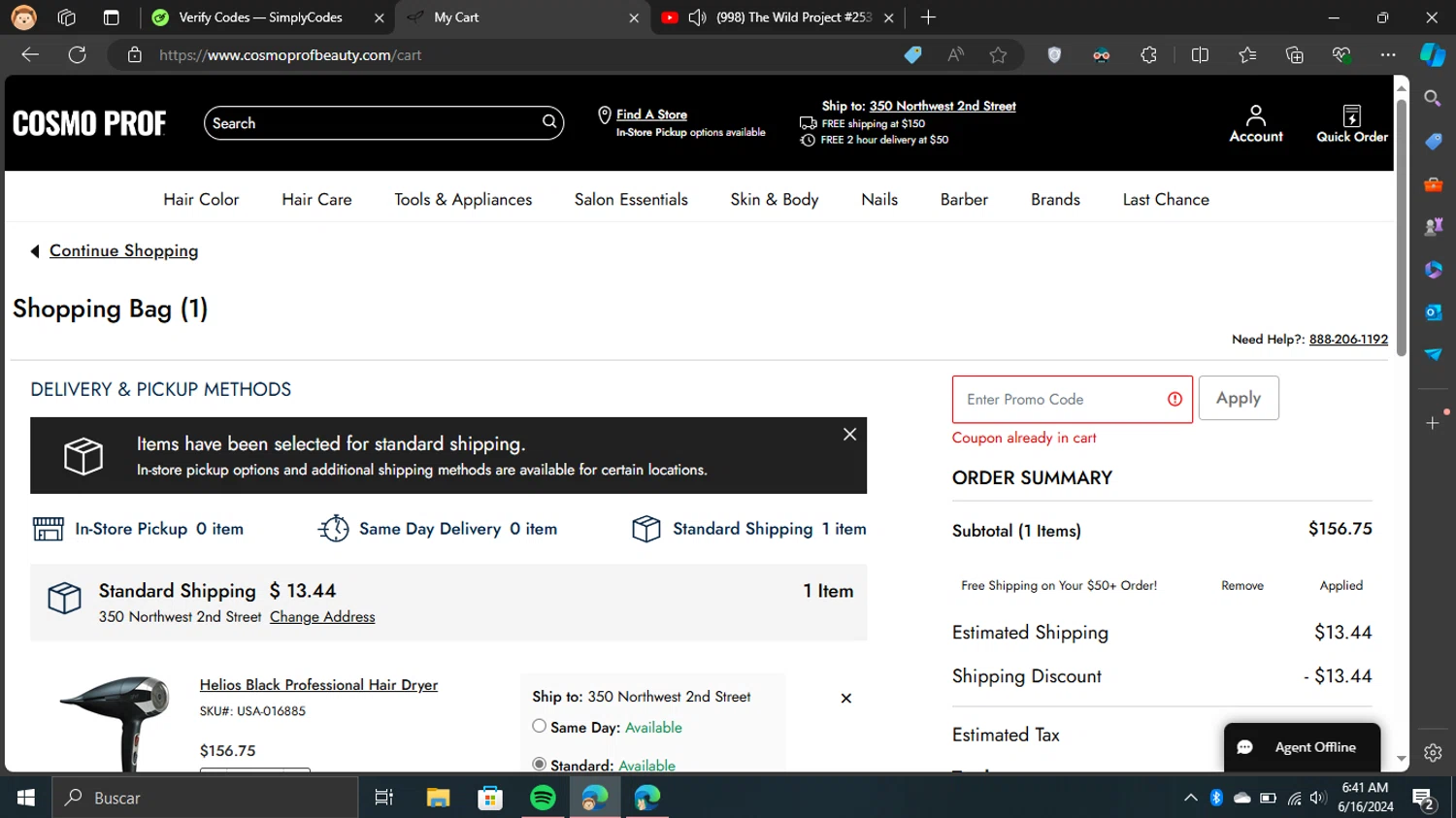The image size is (1456, 818).
Task: Open Nails menu
Action: 879,199
